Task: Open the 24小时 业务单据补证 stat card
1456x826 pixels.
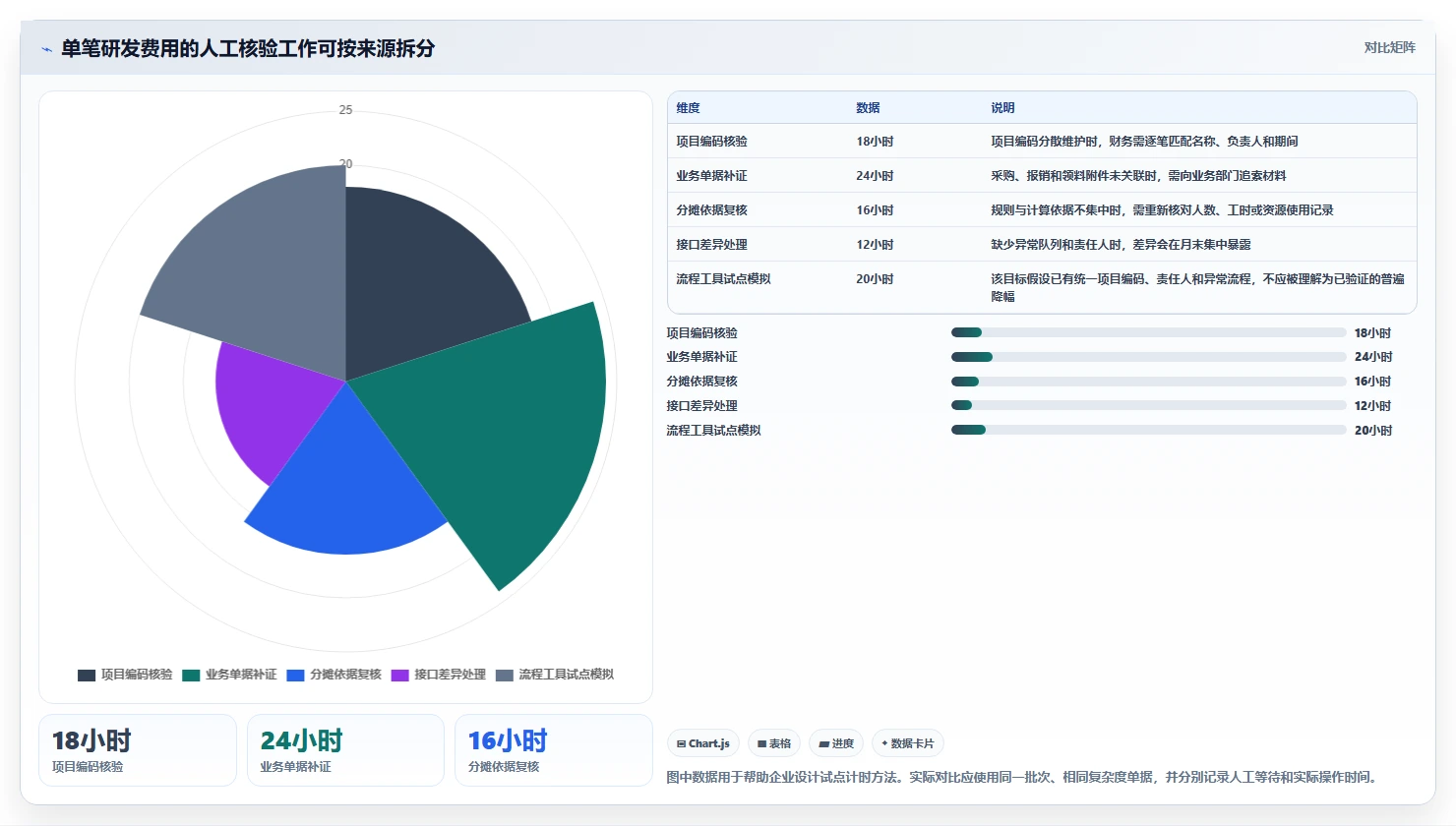Action: 345,750
